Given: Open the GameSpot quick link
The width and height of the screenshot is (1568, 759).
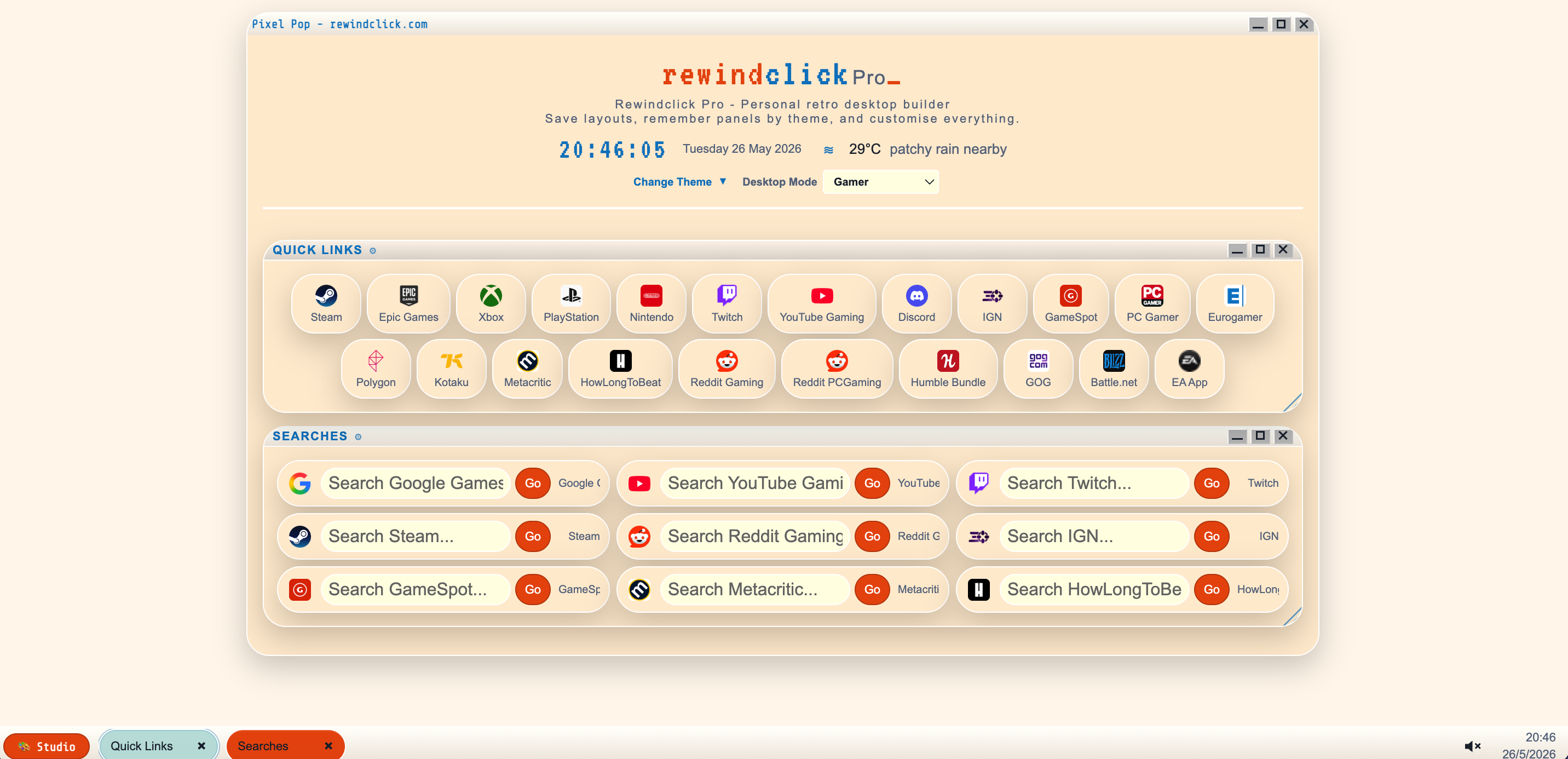Looking at the screenshot, I should click(1071, 303).
